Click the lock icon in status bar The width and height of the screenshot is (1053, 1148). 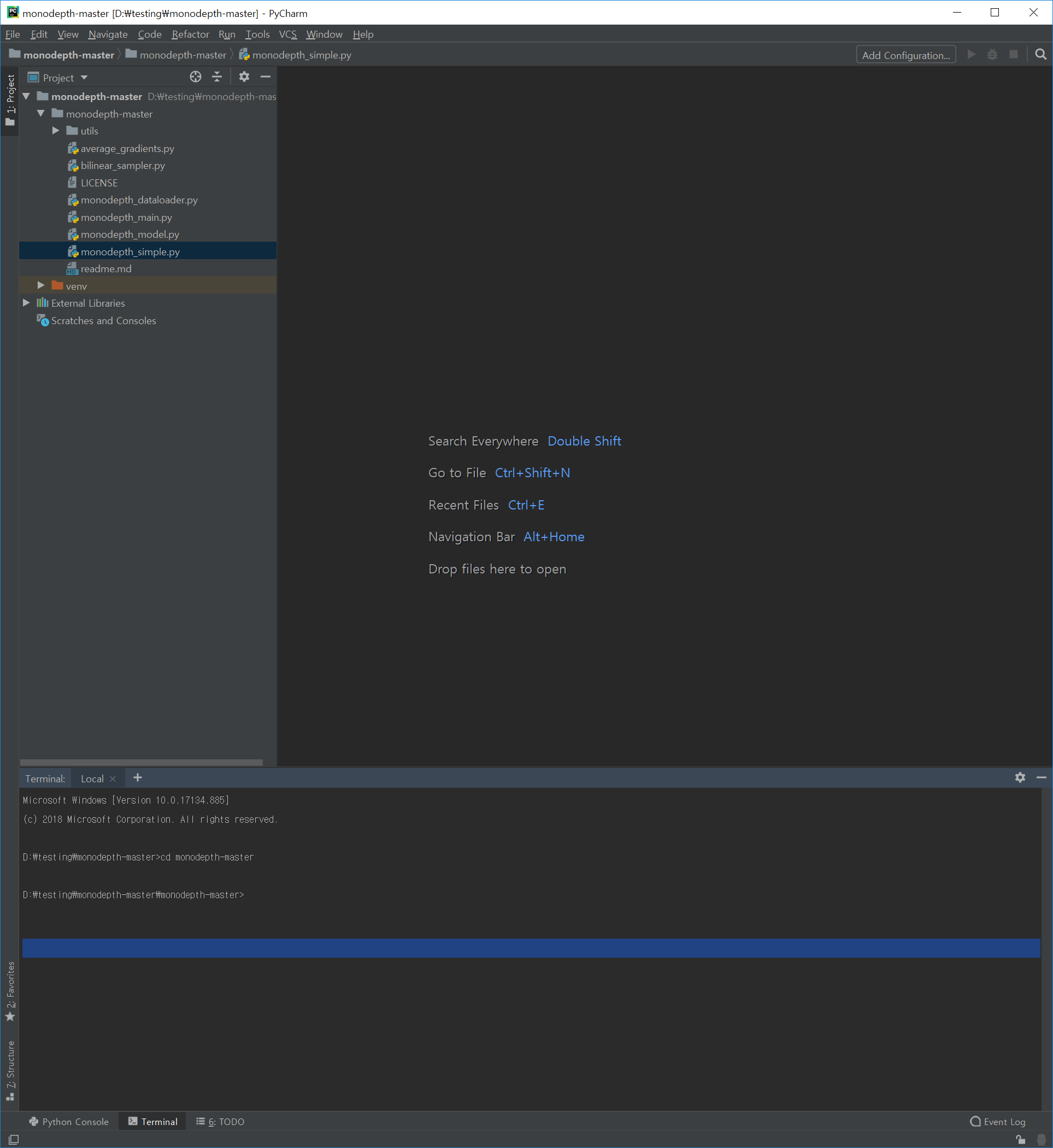click(1021, 1139)
